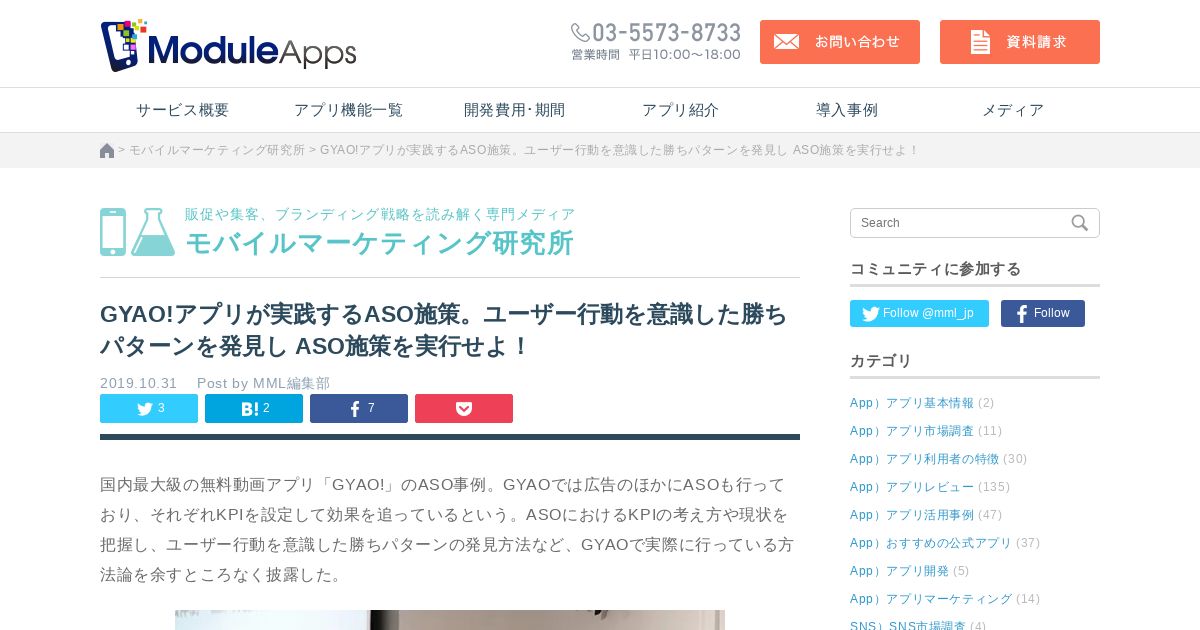Screen dimensions: 1200x630
Task: Click Post by MML編集部 author text
Action: pyautogui.click(x=263, y=383)
